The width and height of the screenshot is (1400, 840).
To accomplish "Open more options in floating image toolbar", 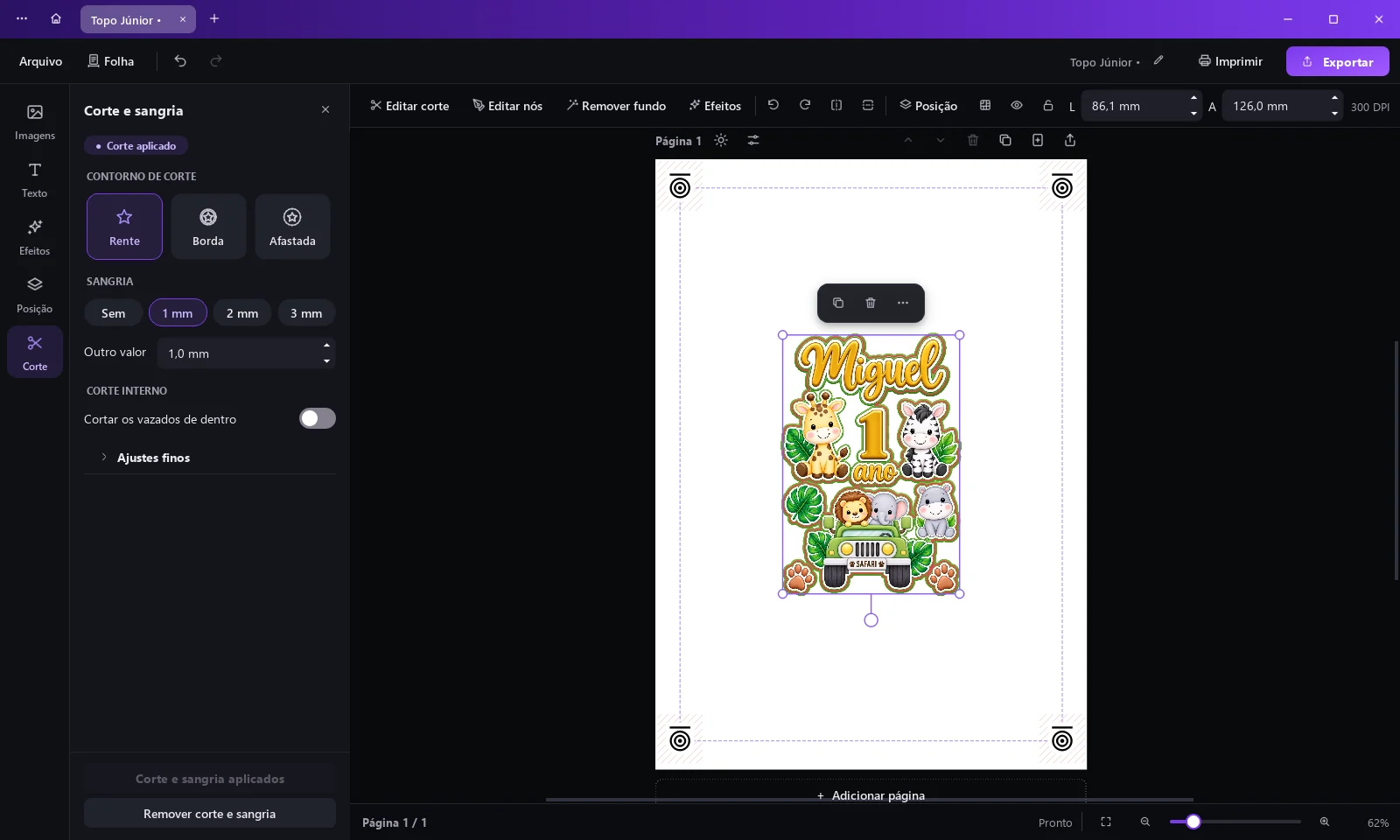I will point(903,303).
